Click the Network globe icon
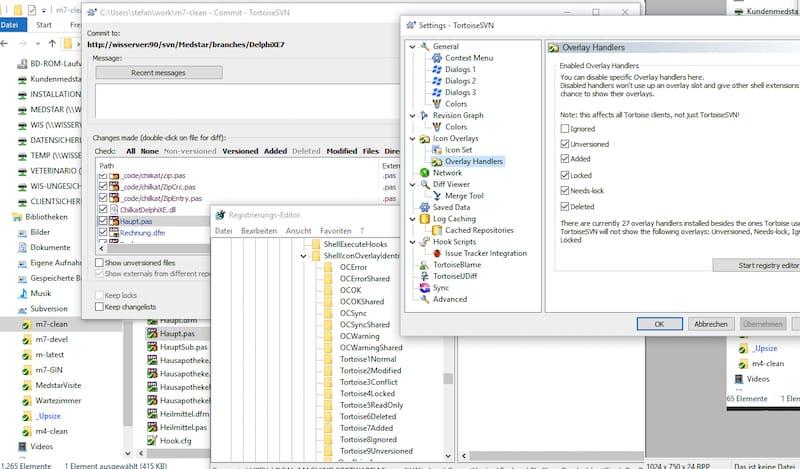Screen dimensions: 800x469 point(424,172)
